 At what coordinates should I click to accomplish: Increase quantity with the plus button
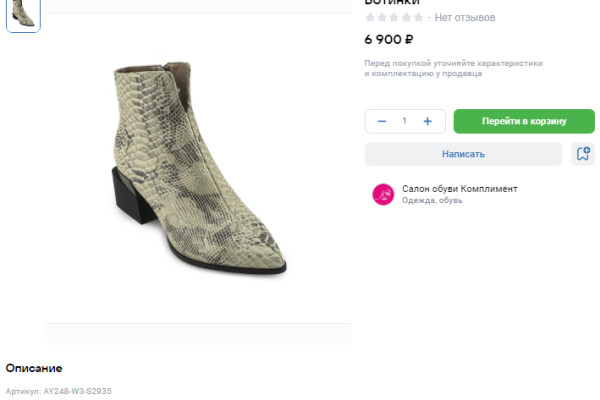click(427, 121)
